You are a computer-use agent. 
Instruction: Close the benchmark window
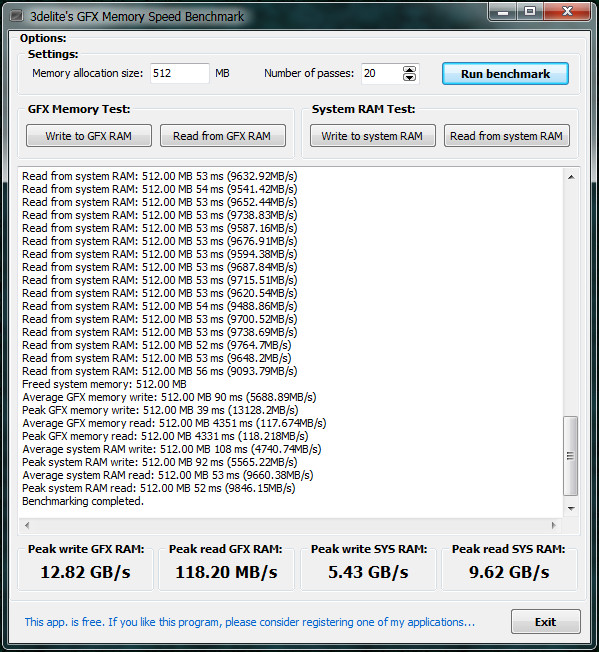click(567, 12)
